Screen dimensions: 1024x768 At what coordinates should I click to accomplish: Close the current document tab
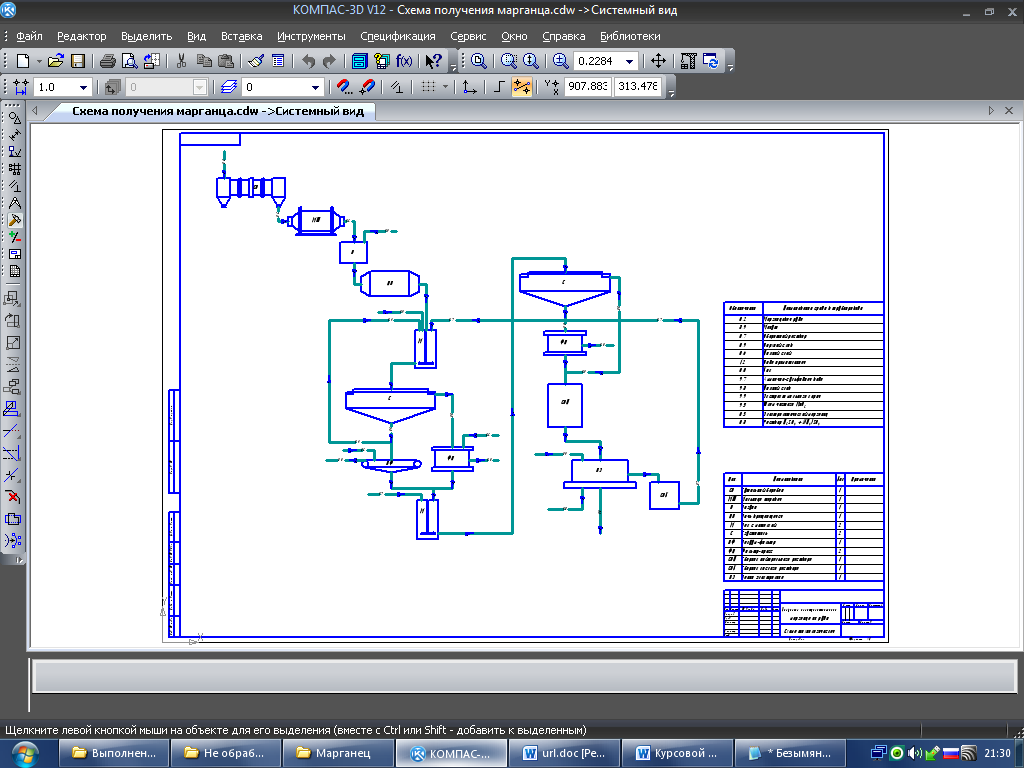[x=1009, y=111]
